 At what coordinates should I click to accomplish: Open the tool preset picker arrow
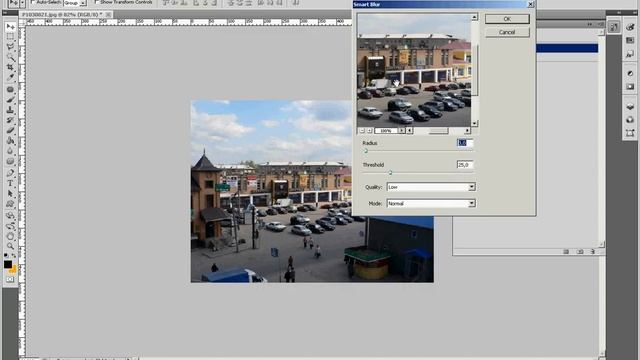[x=22, y=3]
